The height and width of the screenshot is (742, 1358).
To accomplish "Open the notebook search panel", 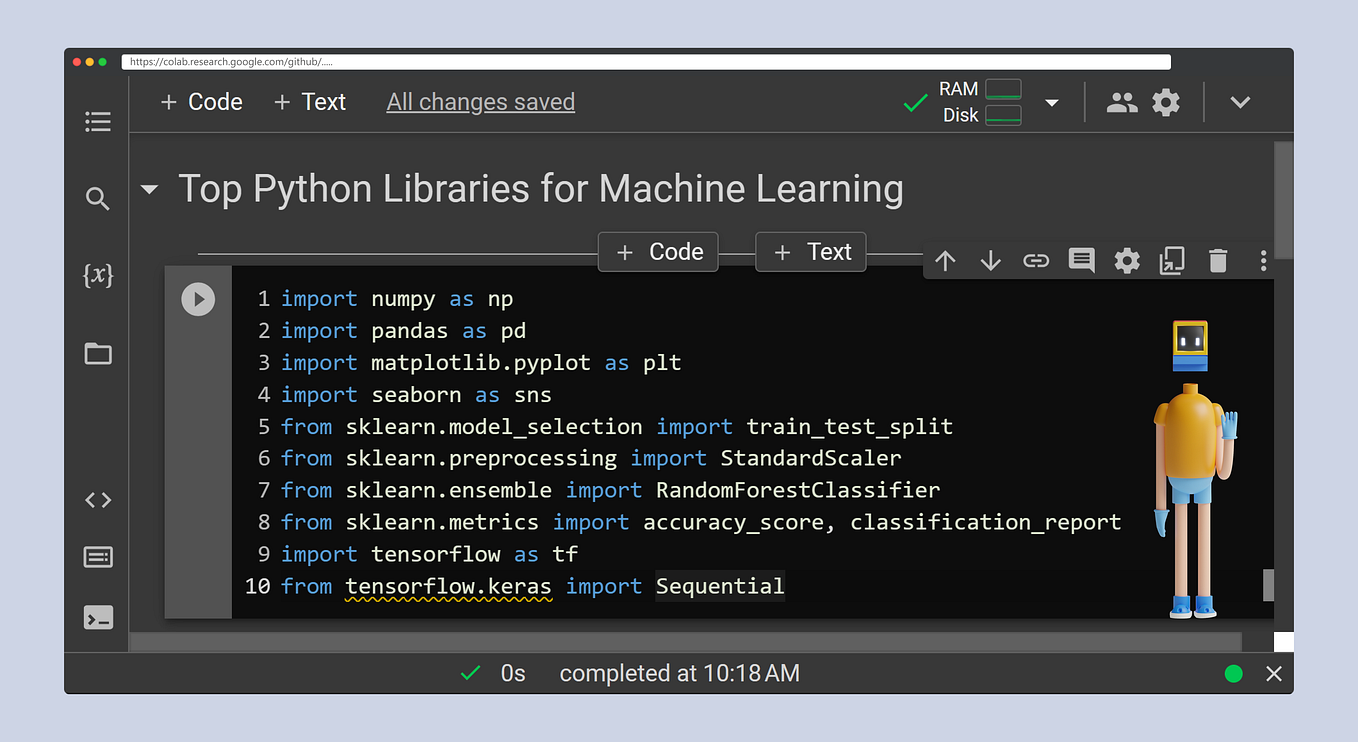I will tap(97, 198).
